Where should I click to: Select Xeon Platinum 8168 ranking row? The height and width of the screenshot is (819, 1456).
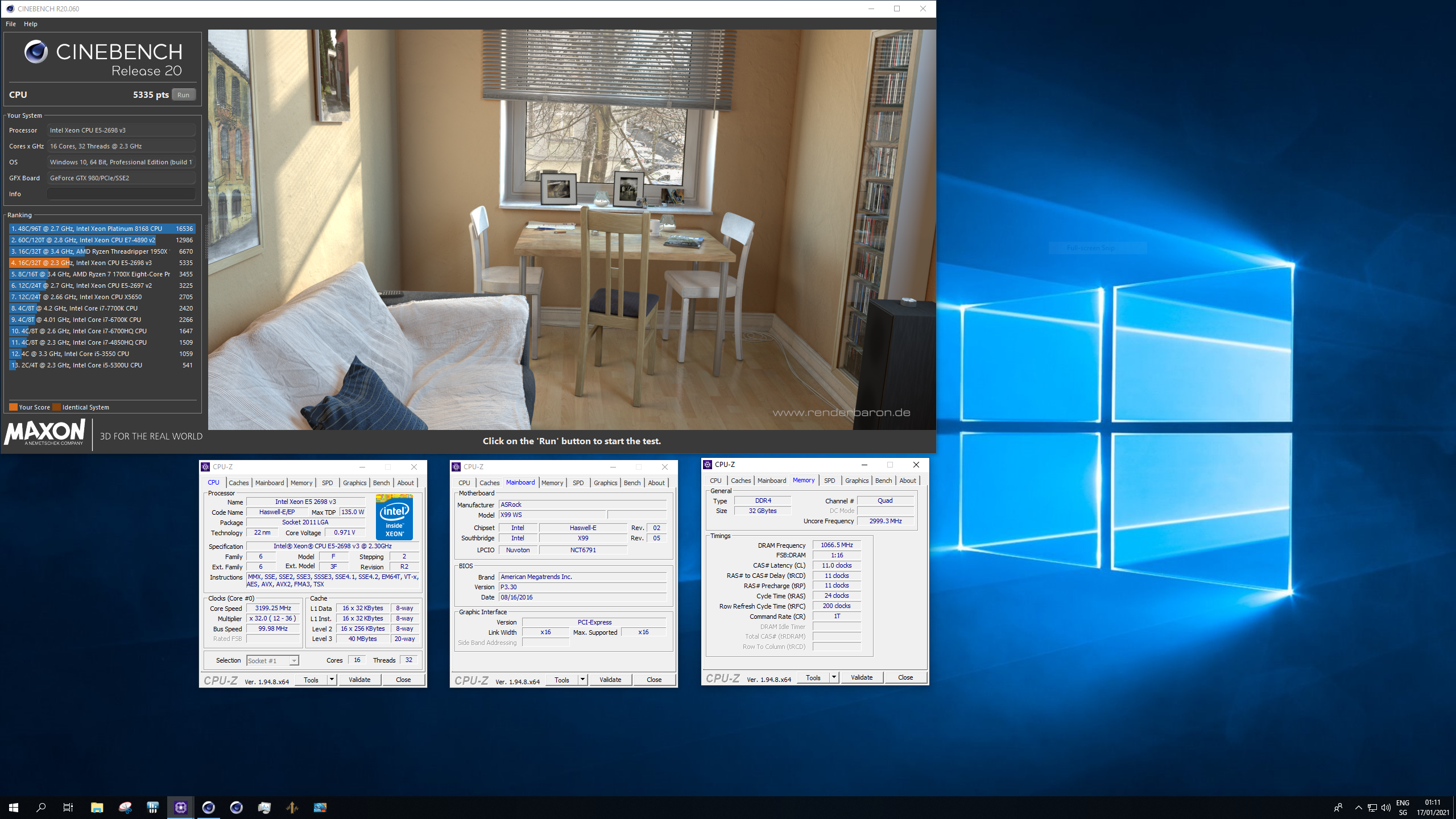tap(102, 229)
